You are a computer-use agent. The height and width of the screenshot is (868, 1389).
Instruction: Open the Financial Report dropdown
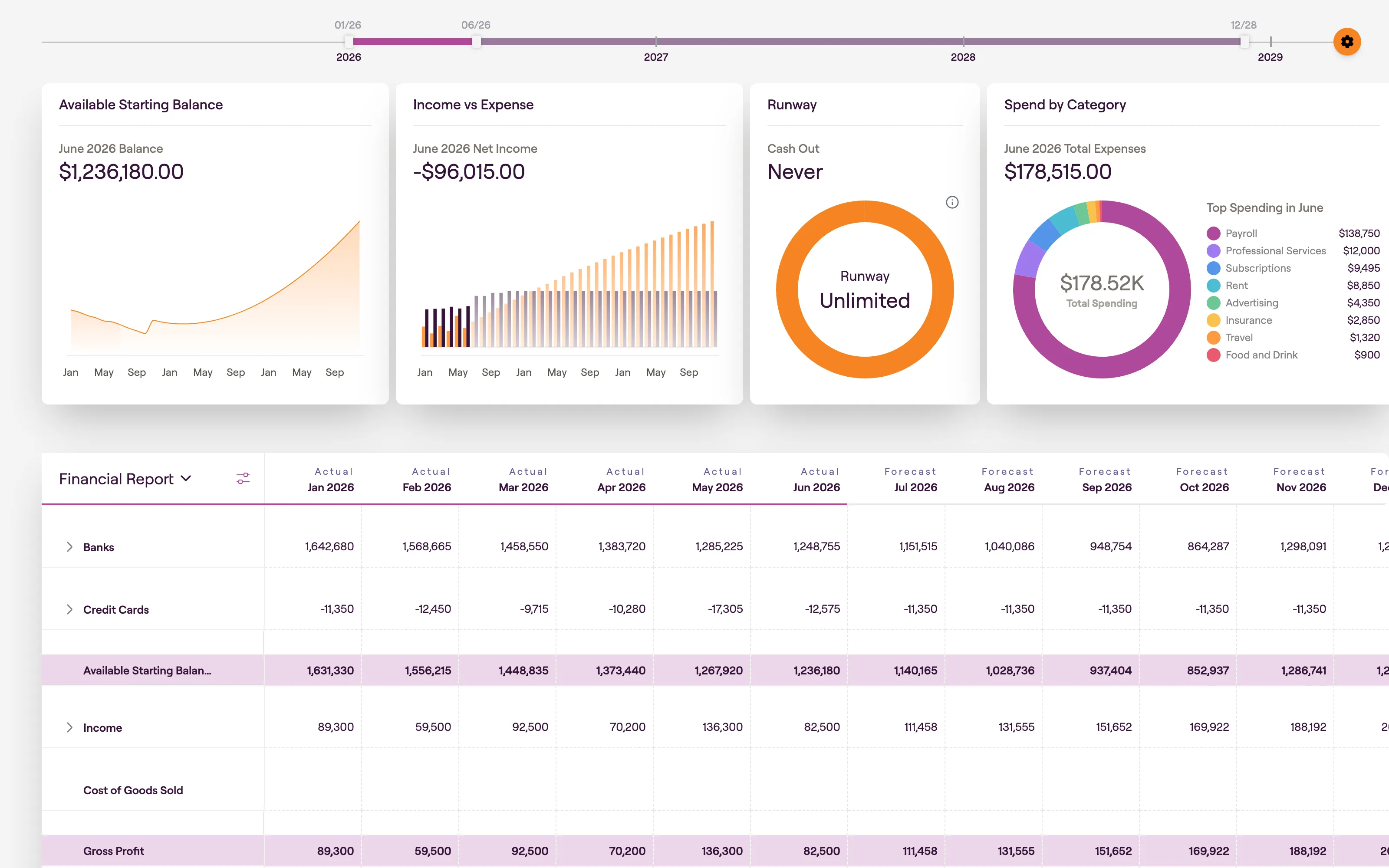[125, 479]
